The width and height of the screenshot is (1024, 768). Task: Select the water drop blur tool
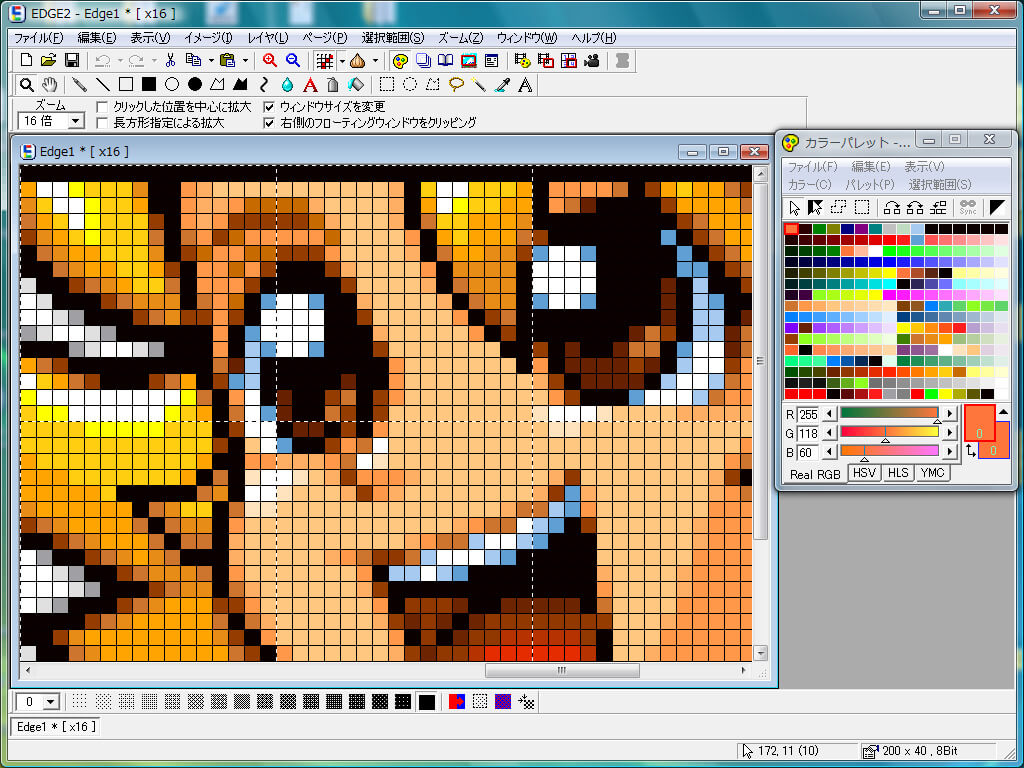[x=288, y=84]
